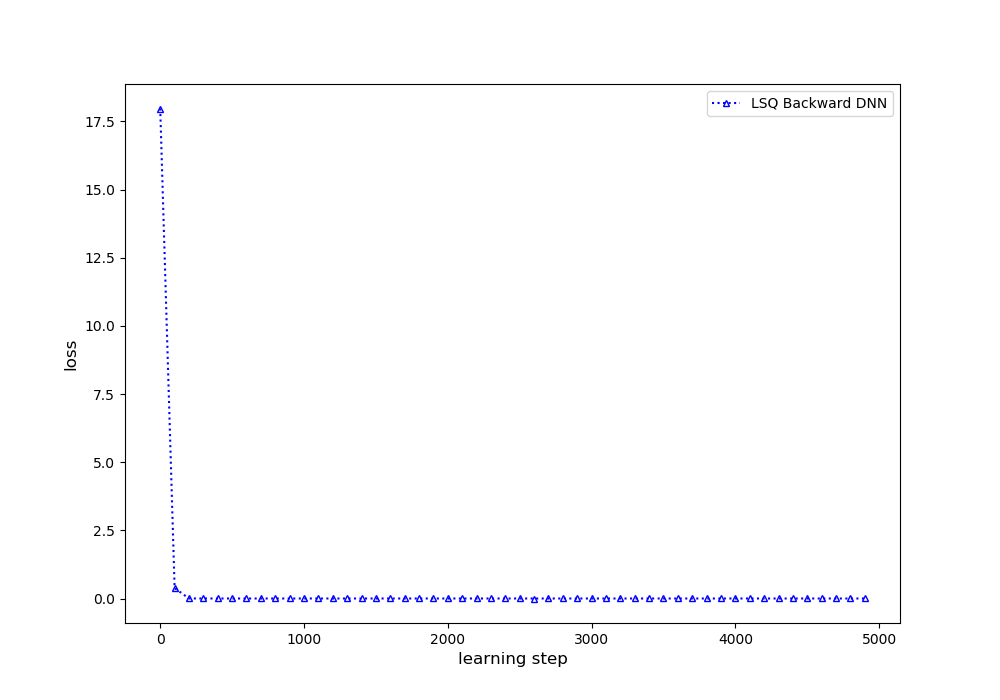Select the second data marker at step 100

(175, 588)
